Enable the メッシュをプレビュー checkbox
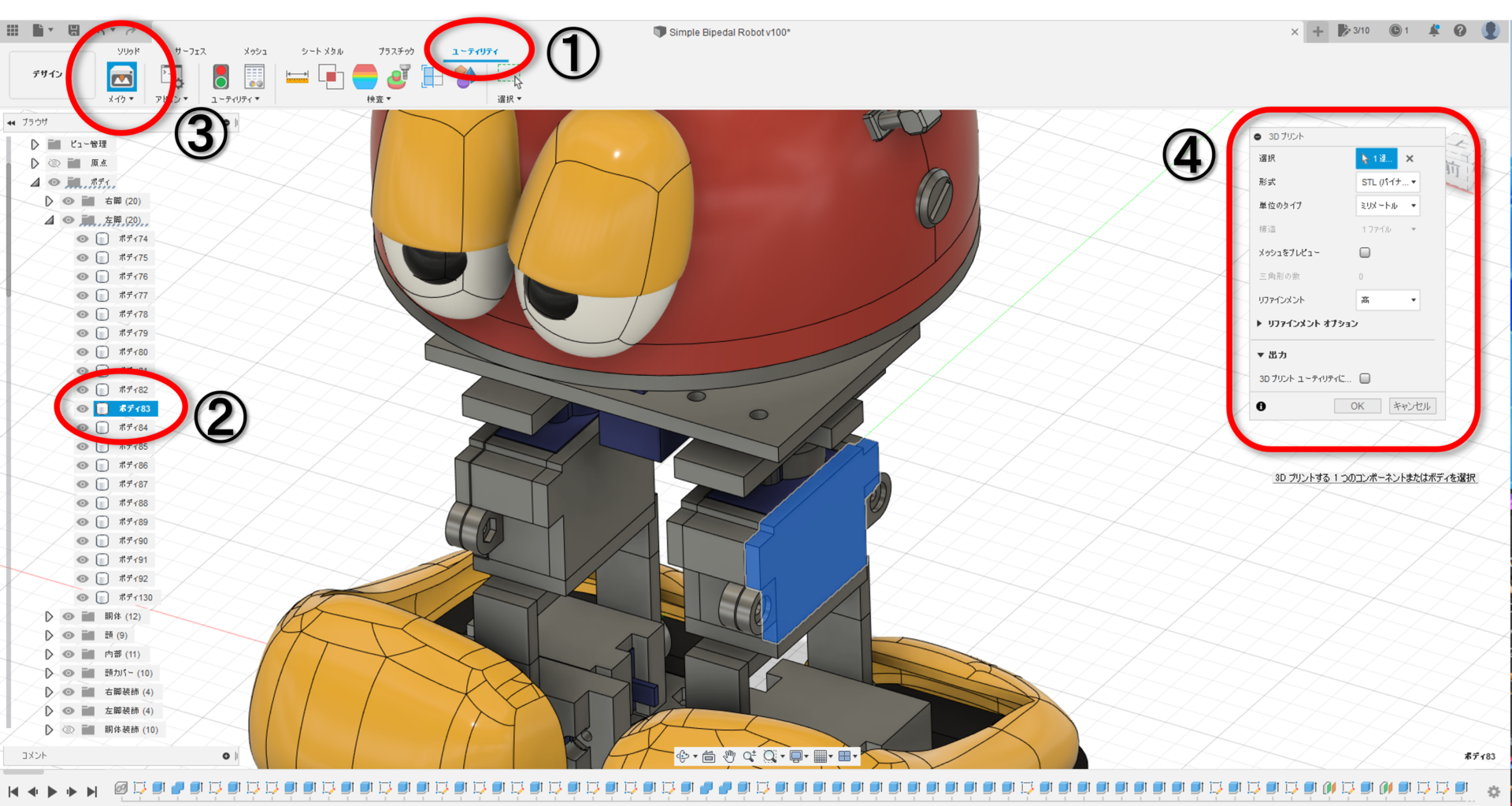 (1365, 252)
